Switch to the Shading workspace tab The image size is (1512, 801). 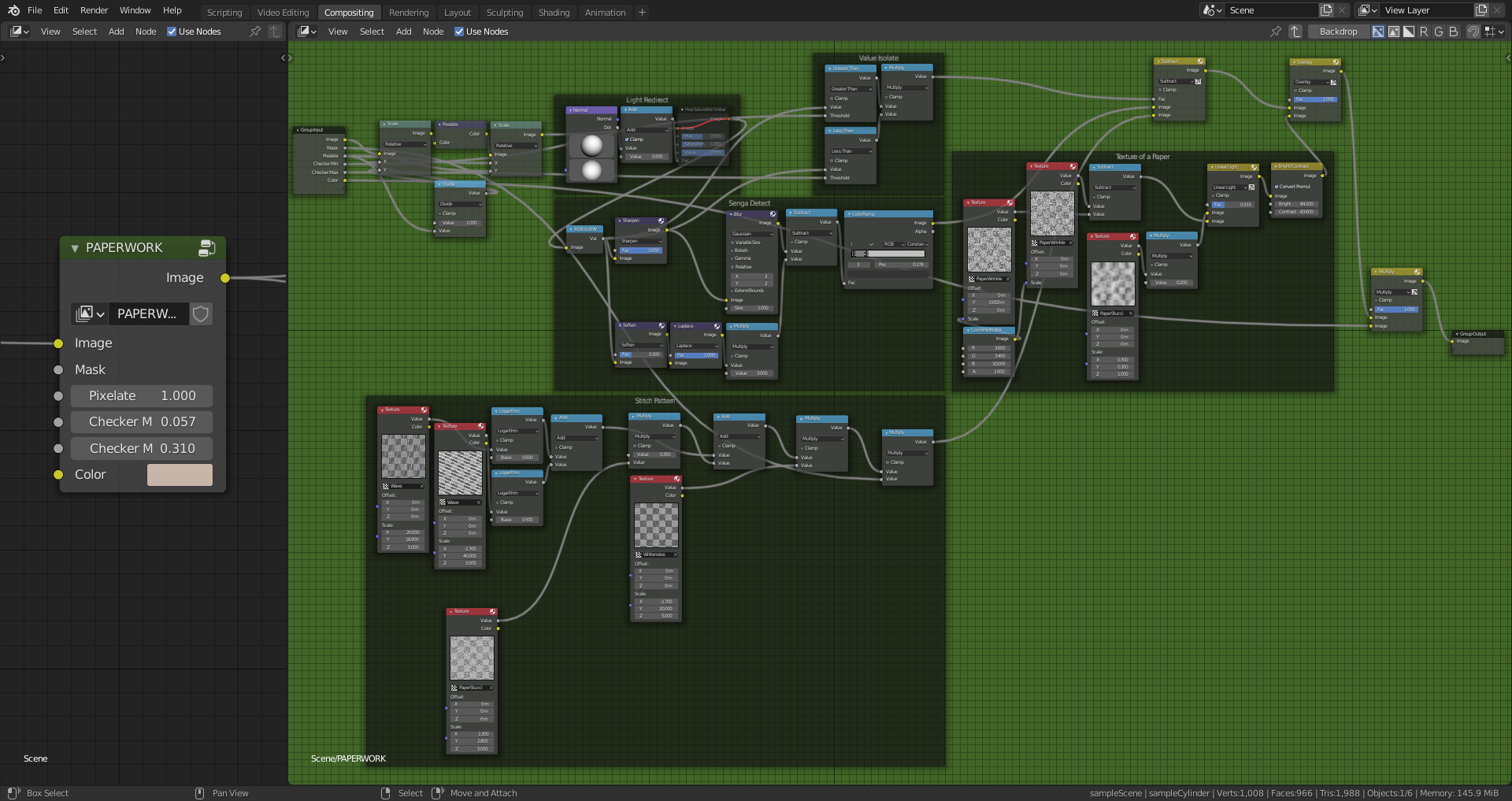(x=554, y=13)
